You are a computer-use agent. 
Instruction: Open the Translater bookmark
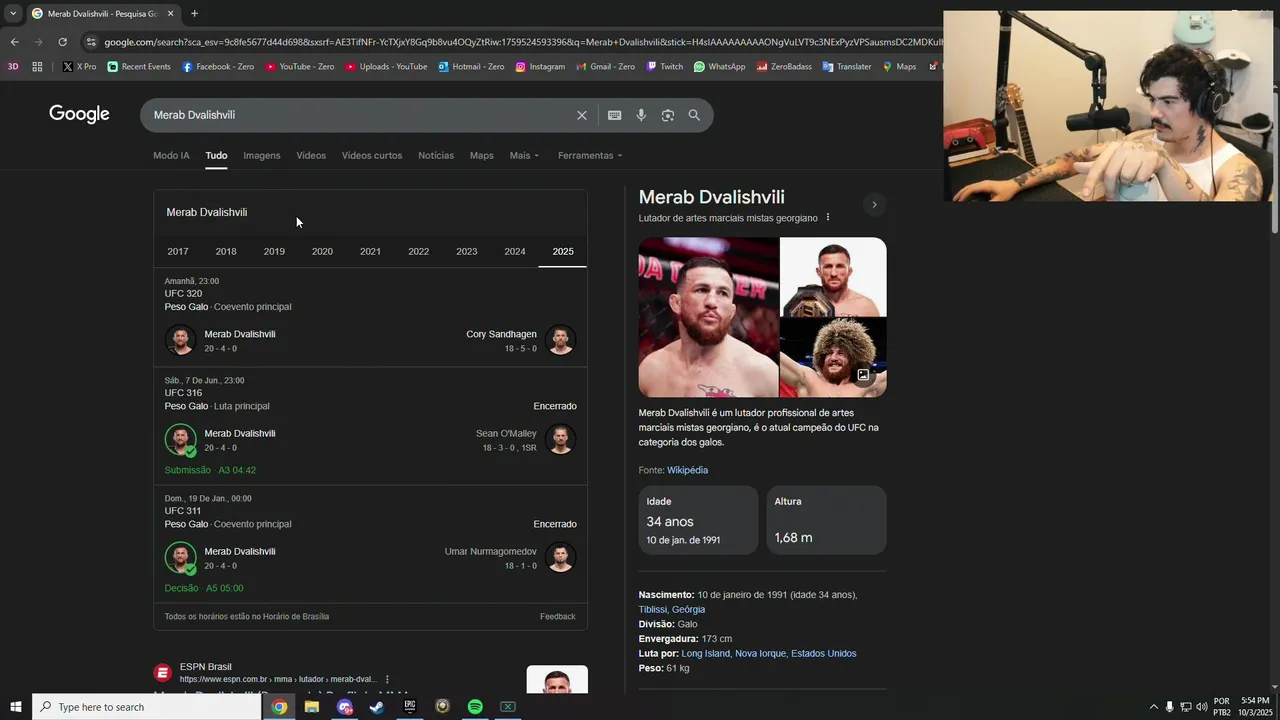tap(847, 67)
